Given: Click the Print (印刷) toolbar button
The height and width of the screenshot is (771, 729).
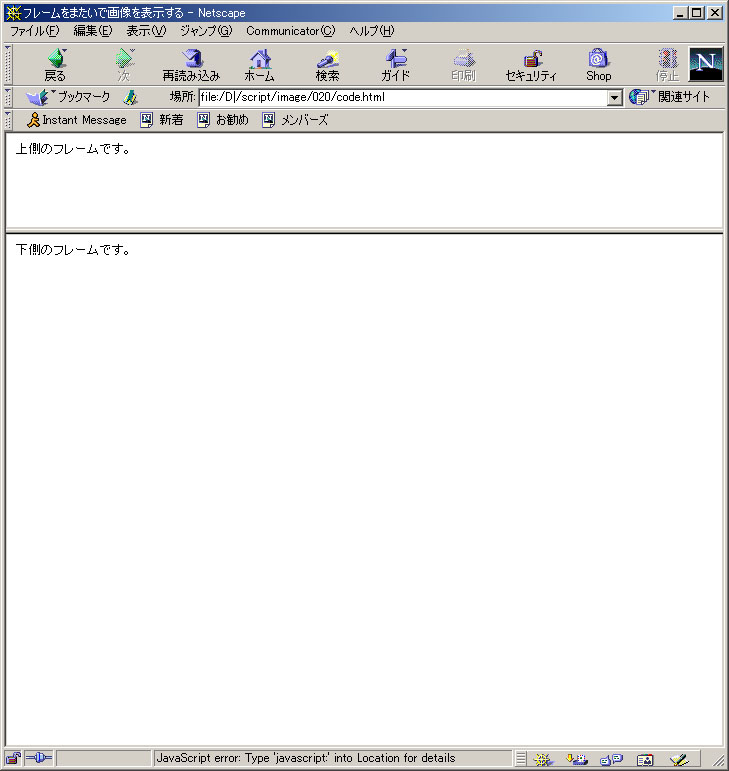Looking at the screenshot, I should (463, 65).
